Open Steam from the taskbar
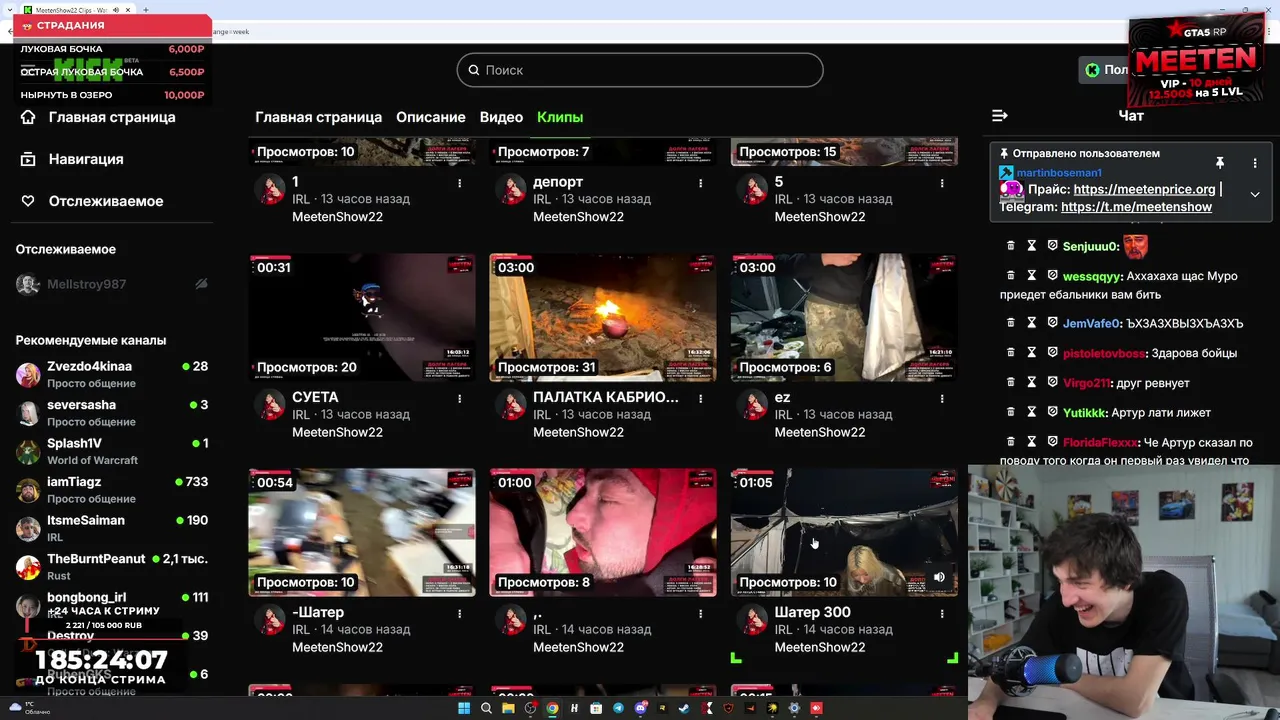1280x720 pixels. point(684,708)
